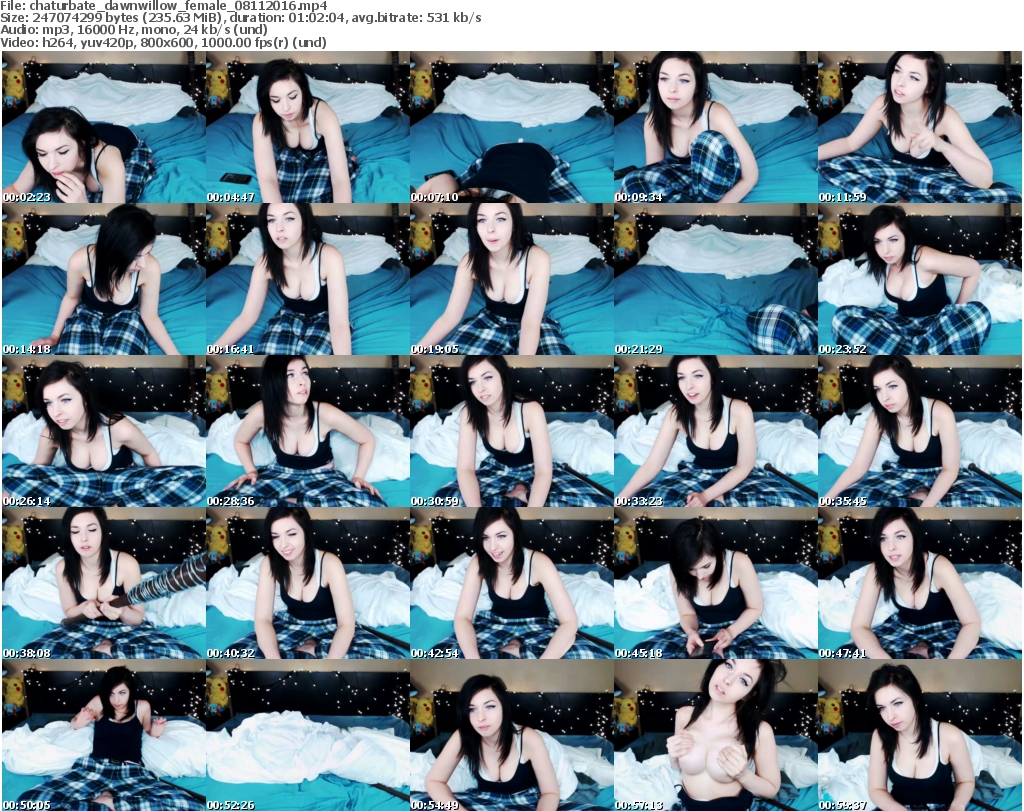Viewport: 1024px width, 811px height.
Task: Click the 'Video: h264, yuv420p' line
Action: pyautogui.click(x=163, y=42)
